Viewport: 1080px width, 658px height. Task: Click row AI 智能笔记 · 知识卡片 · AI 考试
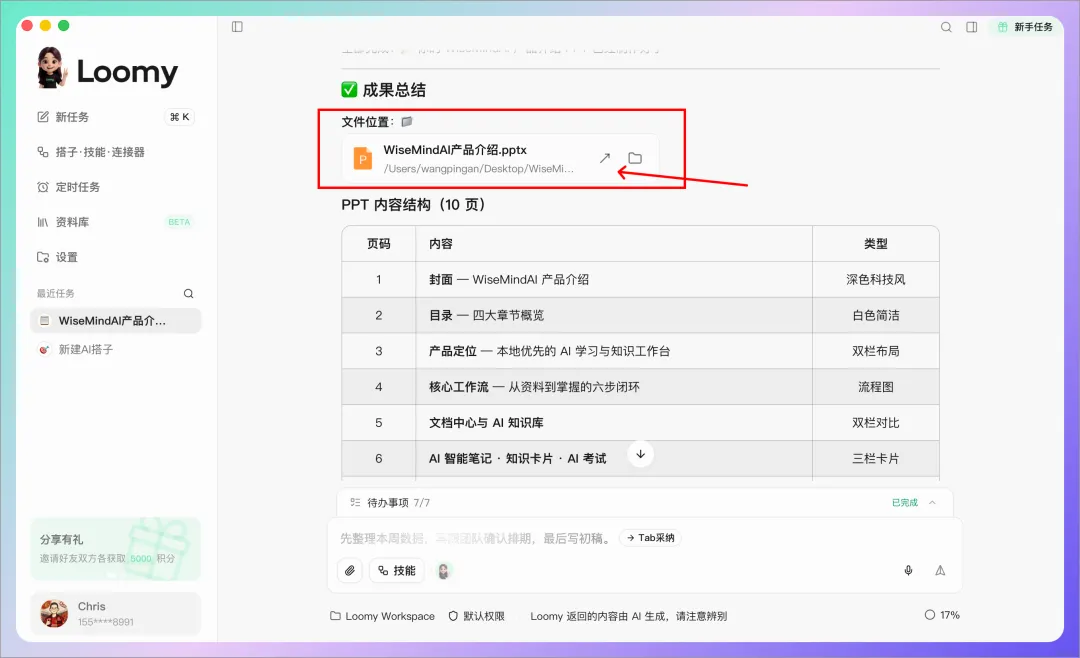pyautogui.click(x=640, y=459)
